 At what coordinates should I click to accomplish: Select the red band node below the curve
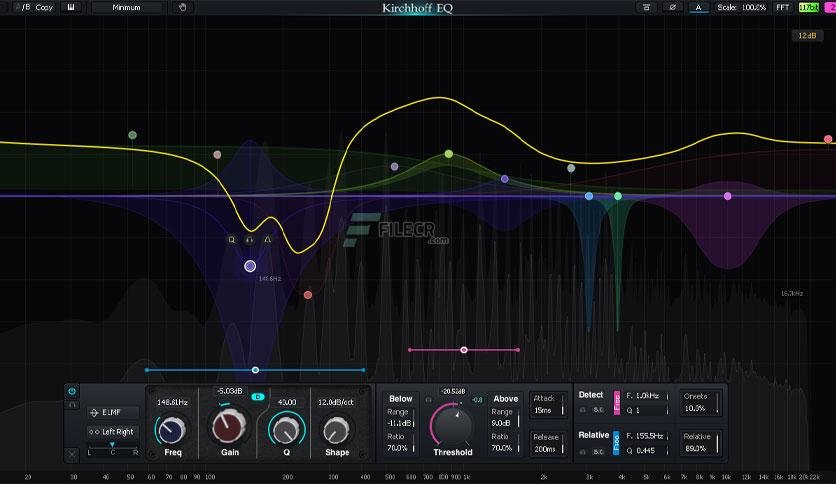pyautogui.click(x=308, y=295)
